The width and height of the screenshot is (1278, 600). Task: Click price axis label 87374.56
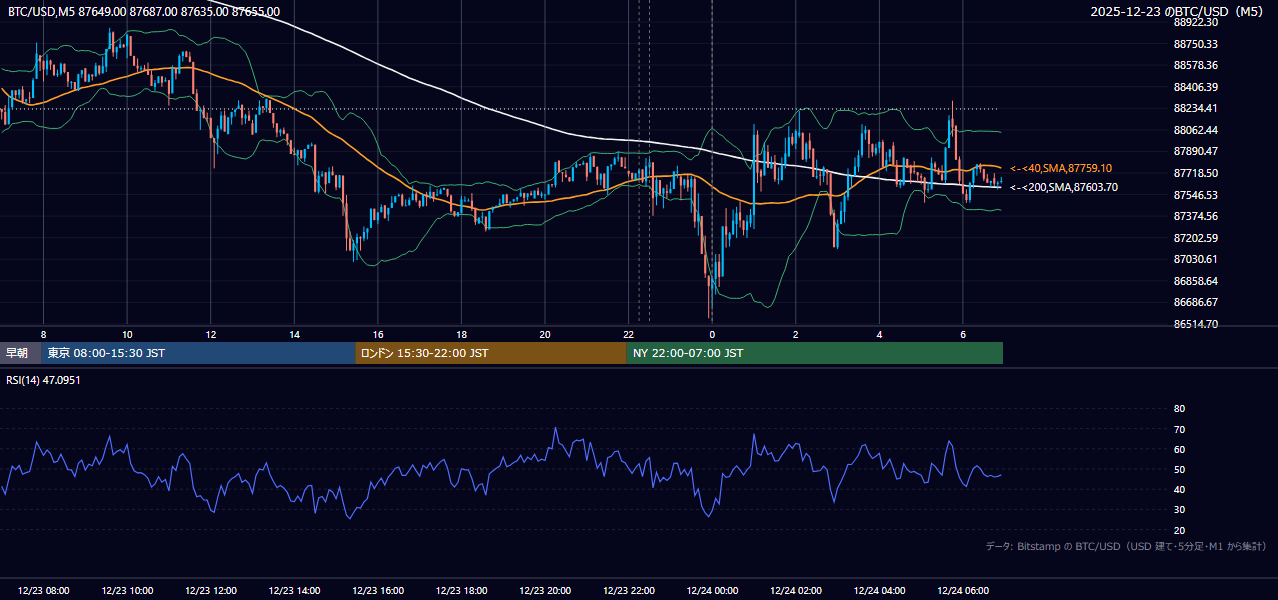[x=1196, y=216]
